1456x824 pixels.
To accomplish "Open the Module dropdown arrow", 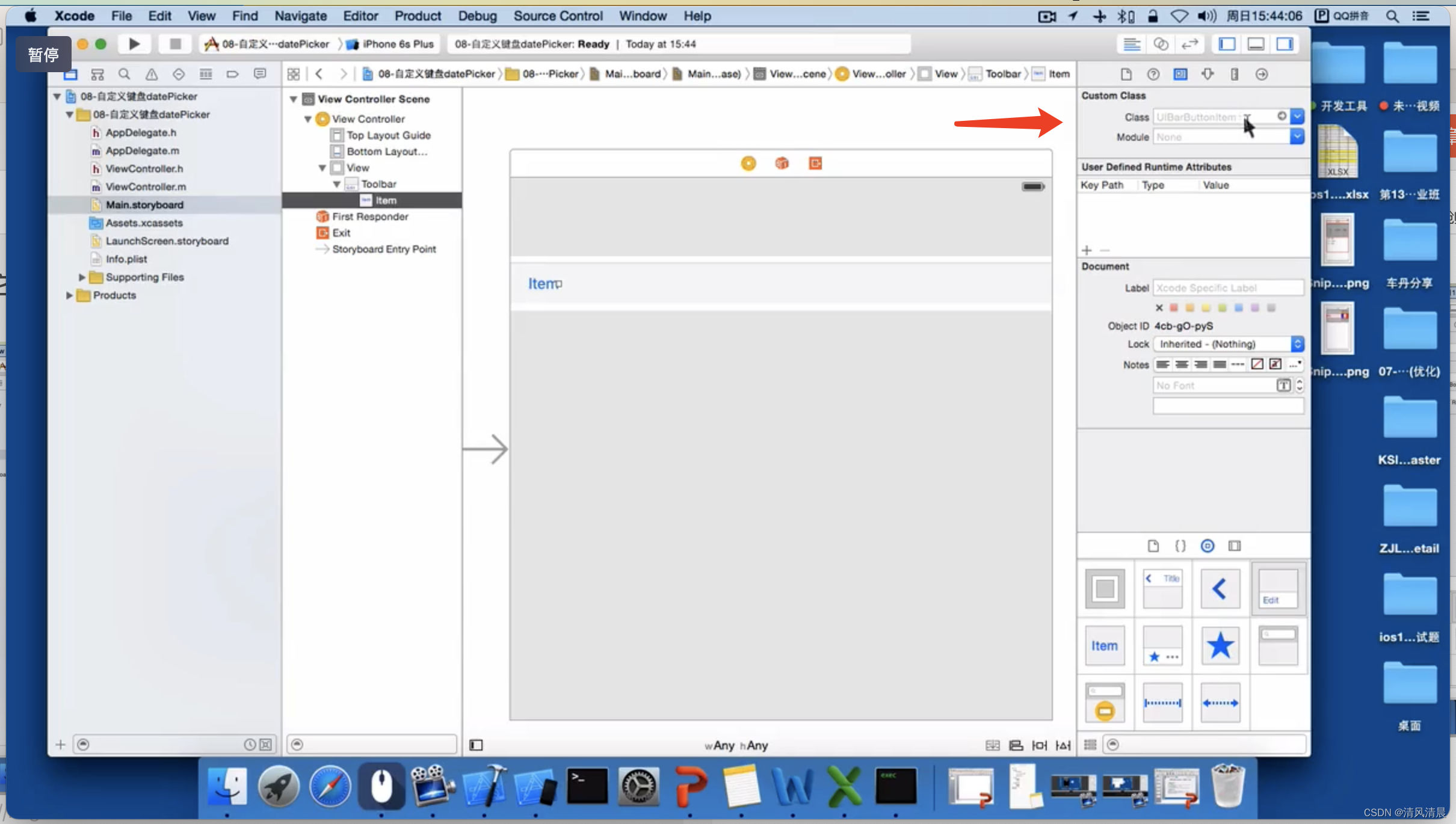I will click(1297, 137).
